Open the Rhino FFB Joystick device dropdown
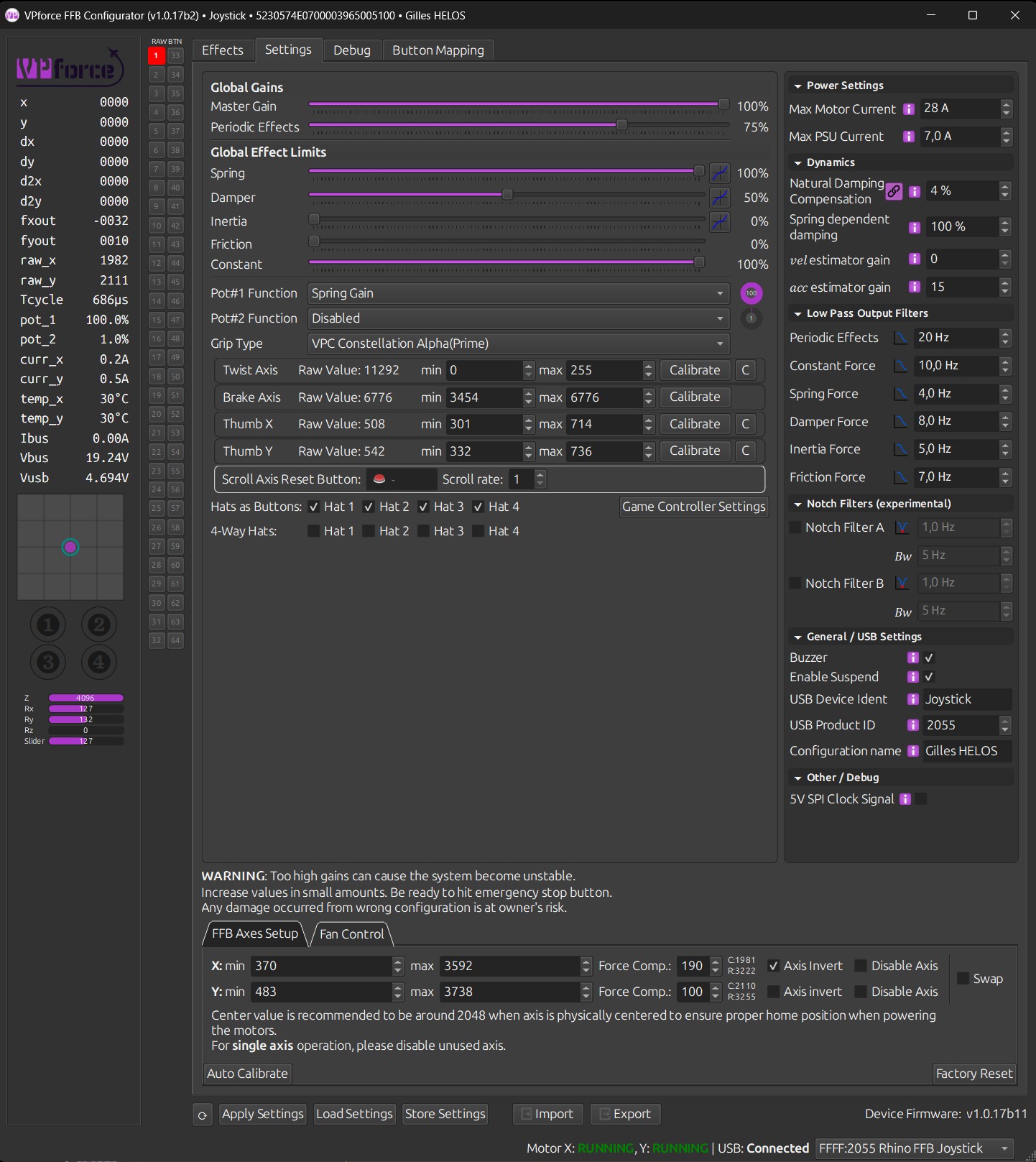 coord(915,1148)
